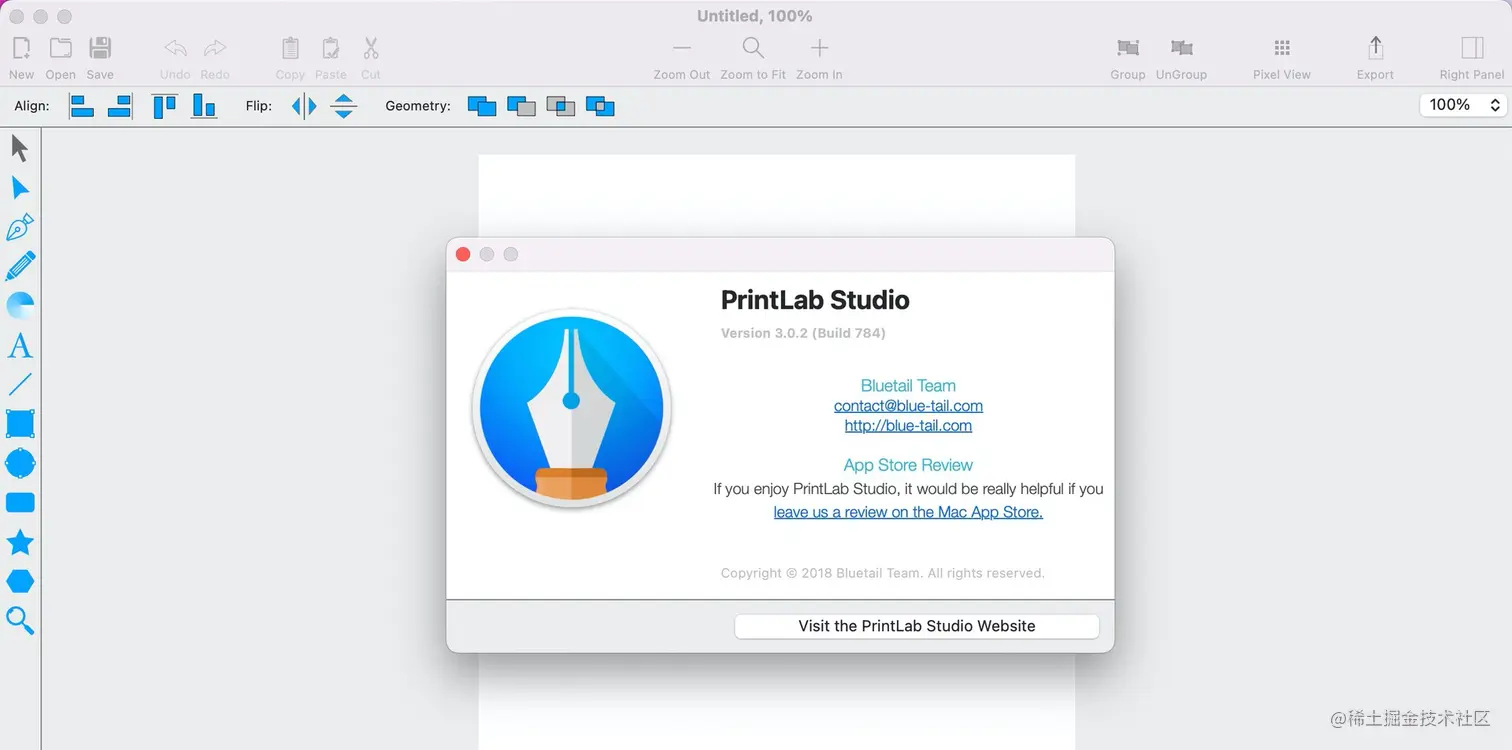The height and width of the screenshot is (750, 1512).
Task: Flip selection vertically
Action: coord(344,106)
